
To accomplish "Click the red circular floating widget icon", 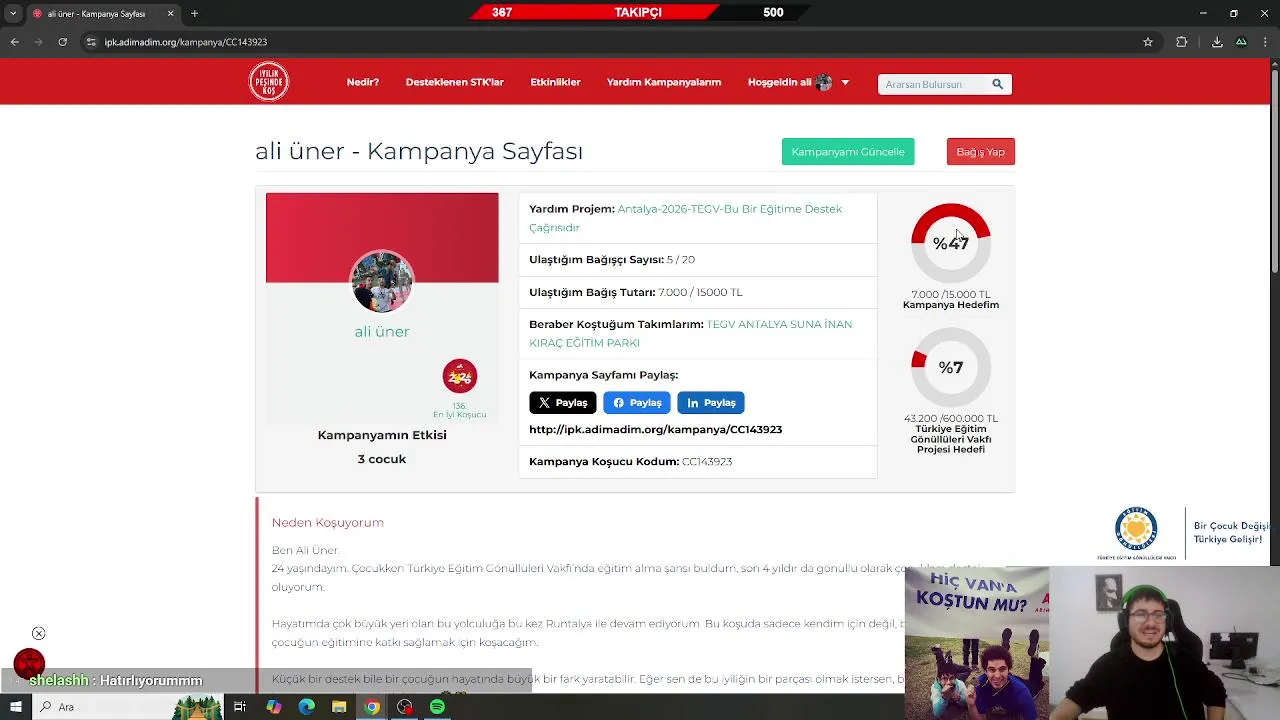I will point(29,663).
